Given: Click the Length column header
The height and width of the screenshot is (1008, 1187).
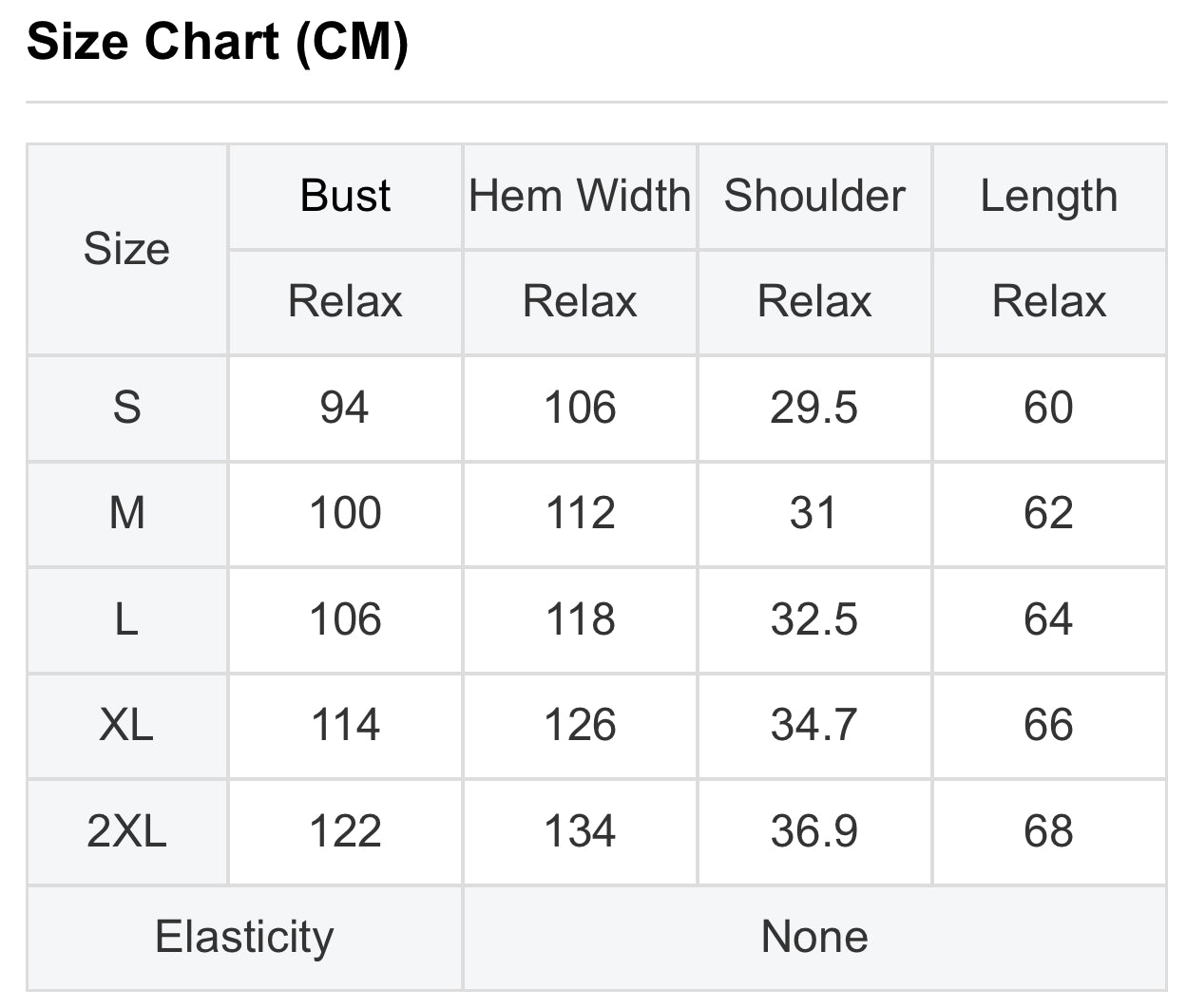Looking at the screenshot, I should coord(1048,196).
